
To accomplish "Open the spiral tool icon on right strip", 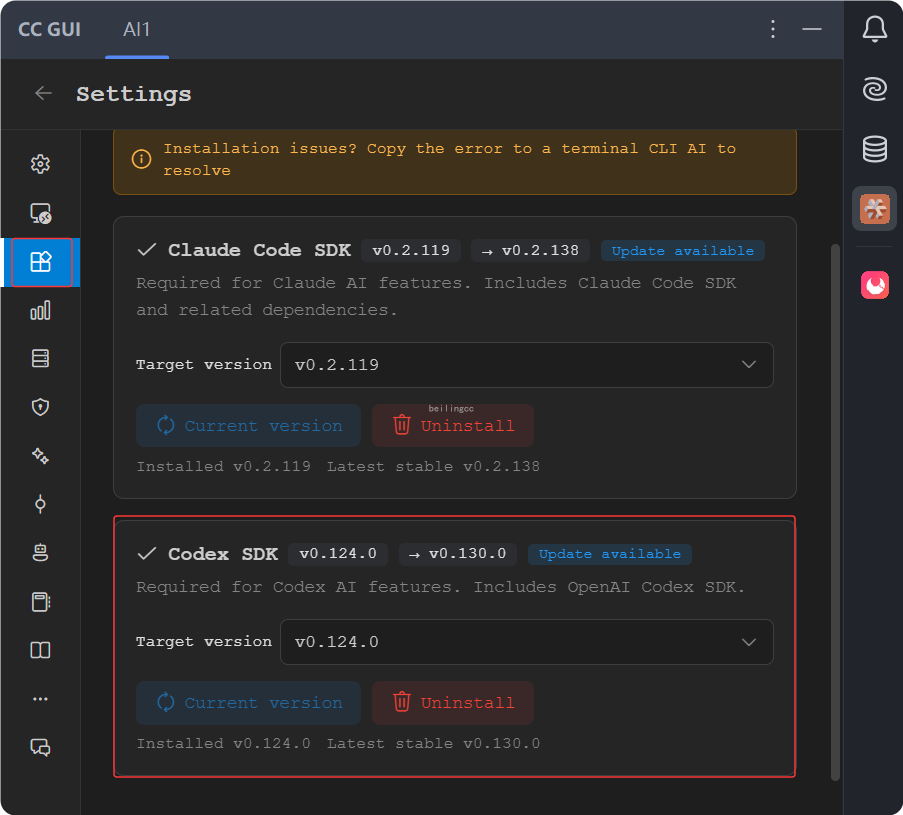I will pos(874,89).
